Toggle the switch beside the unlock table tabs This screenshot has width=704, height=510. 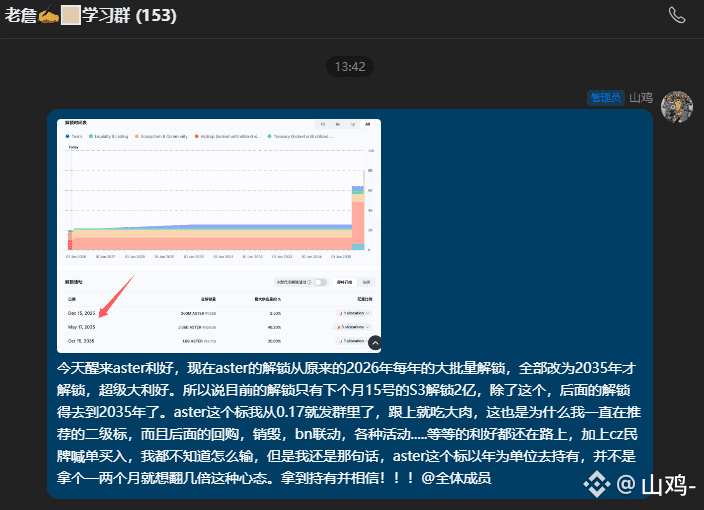tap(321, 282)
